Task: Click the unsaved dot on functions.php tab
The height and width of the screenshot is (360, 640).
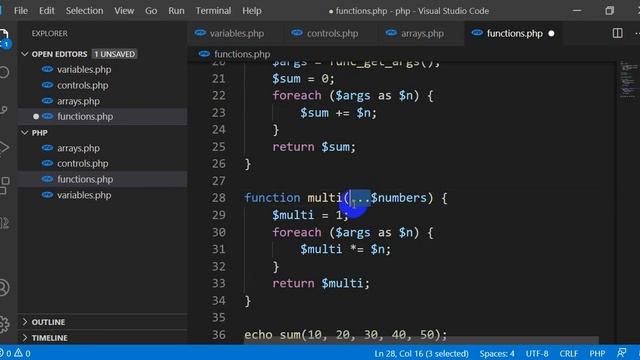Action: [x=551, y=33]
